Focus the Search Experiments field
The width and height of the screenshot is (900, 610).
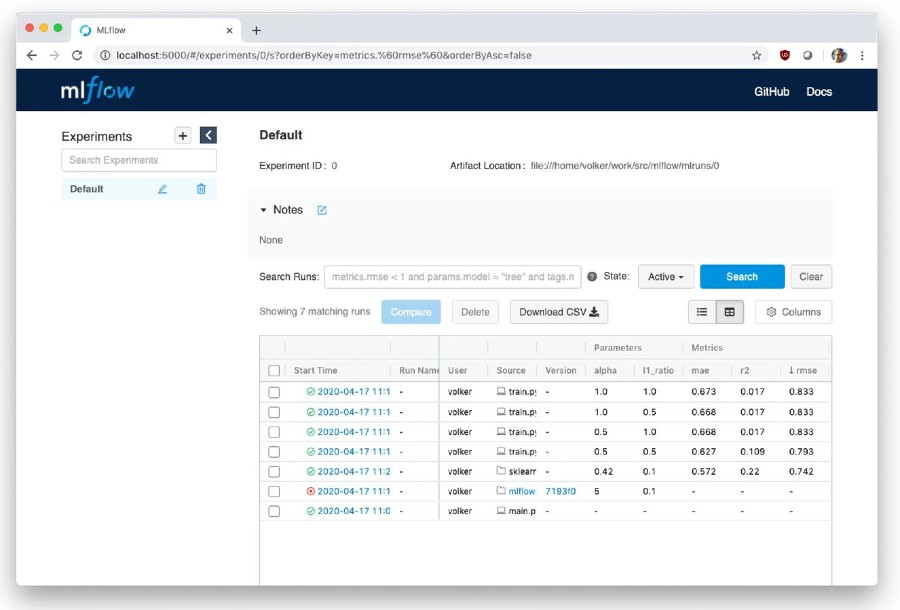click(x=139, y=160)
